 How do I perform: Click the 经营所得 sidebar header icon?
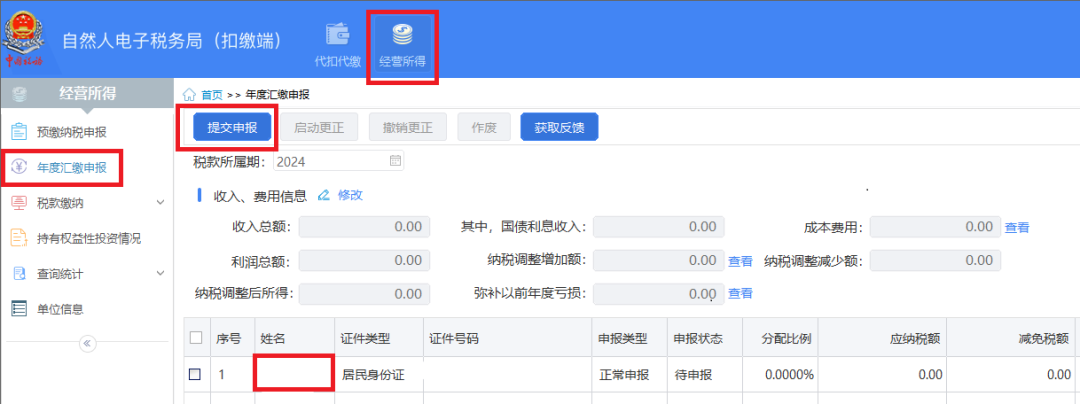[x=19, y=94]
